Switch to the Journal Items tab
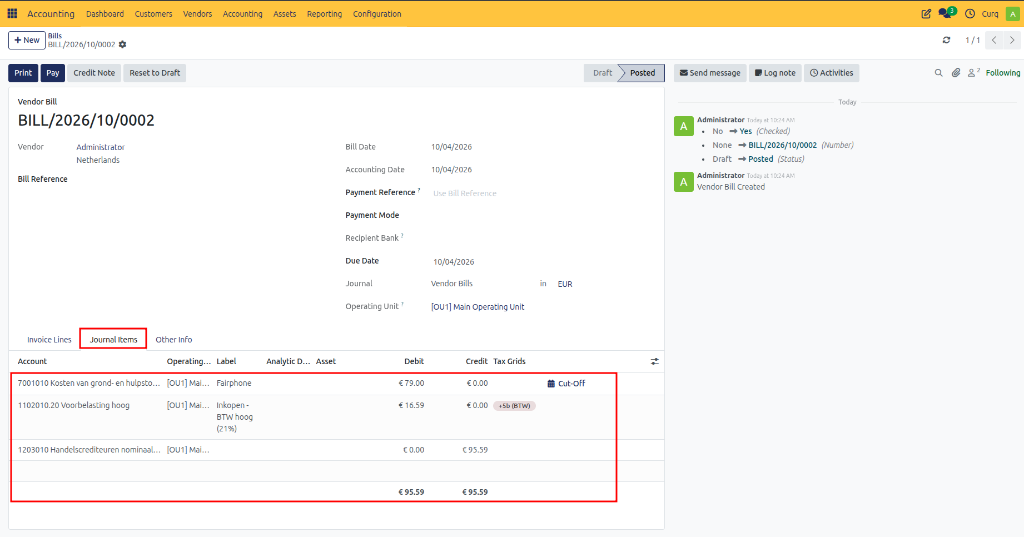This screenshot has height=537, width=1024. (x=114, y=340)
